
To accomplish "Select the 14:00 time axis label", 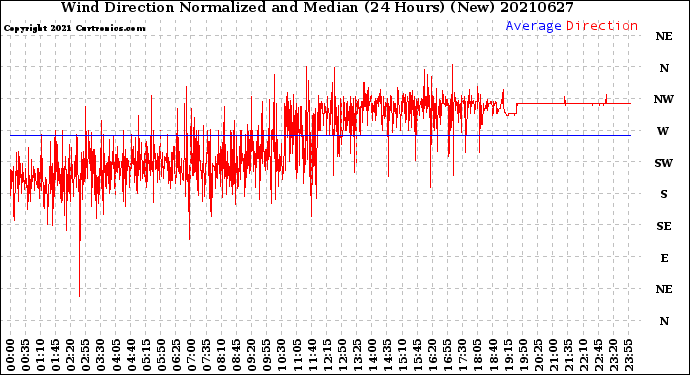I will [x=372, y=355].
